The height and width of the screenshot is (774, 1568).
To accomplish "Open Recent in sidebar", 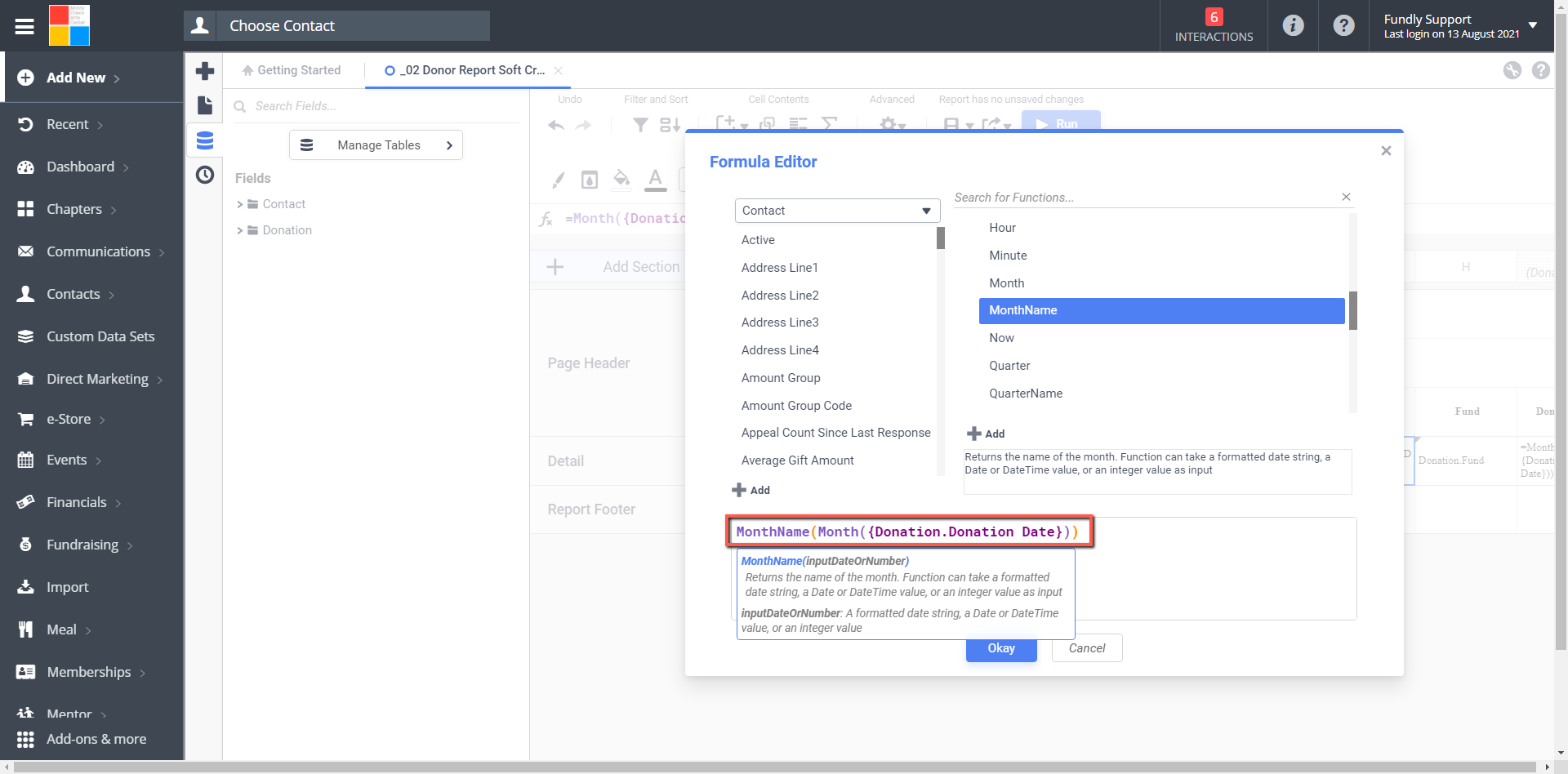I will (67, 124).
